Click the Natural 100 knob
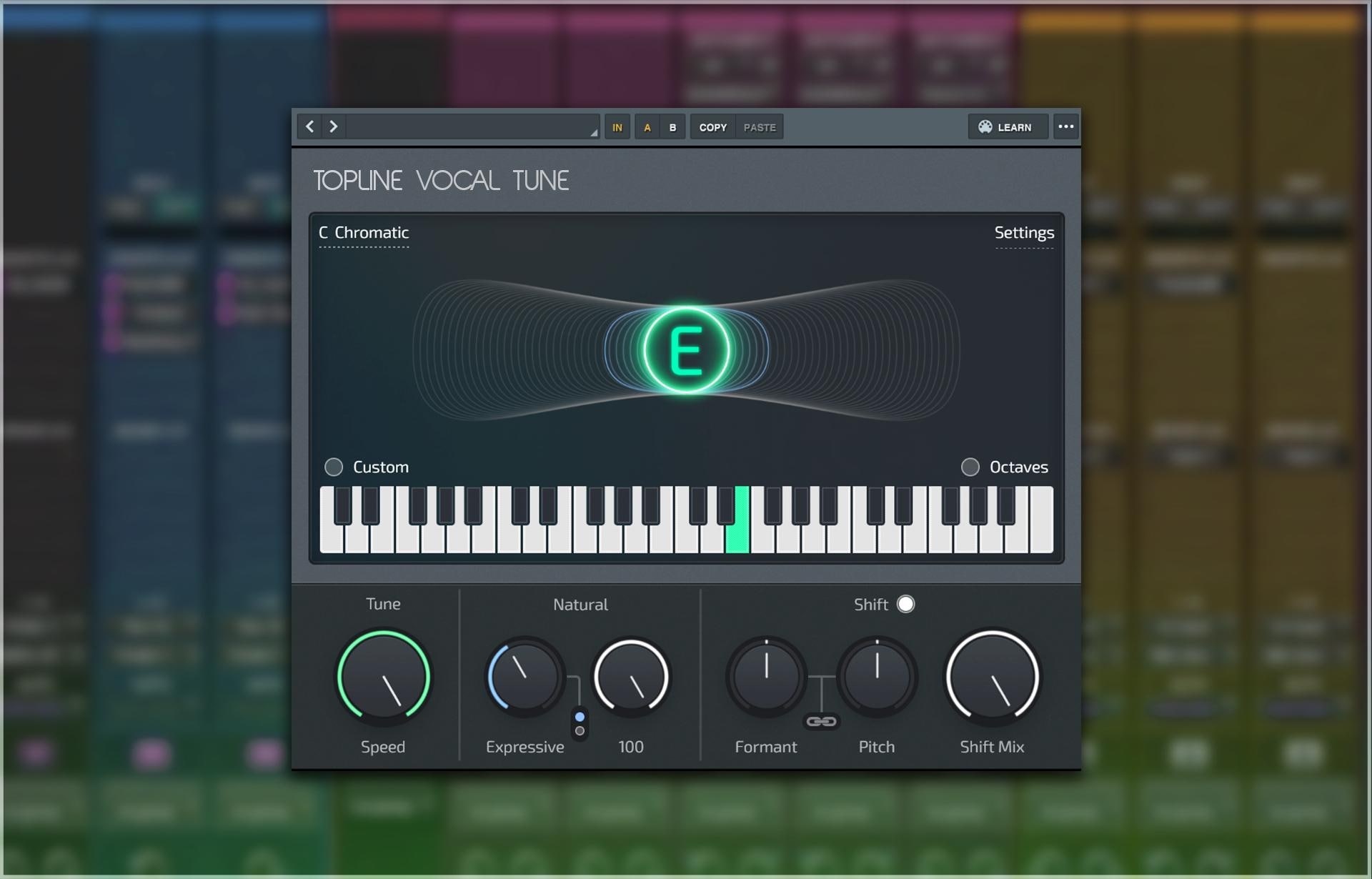 point(631,676)
